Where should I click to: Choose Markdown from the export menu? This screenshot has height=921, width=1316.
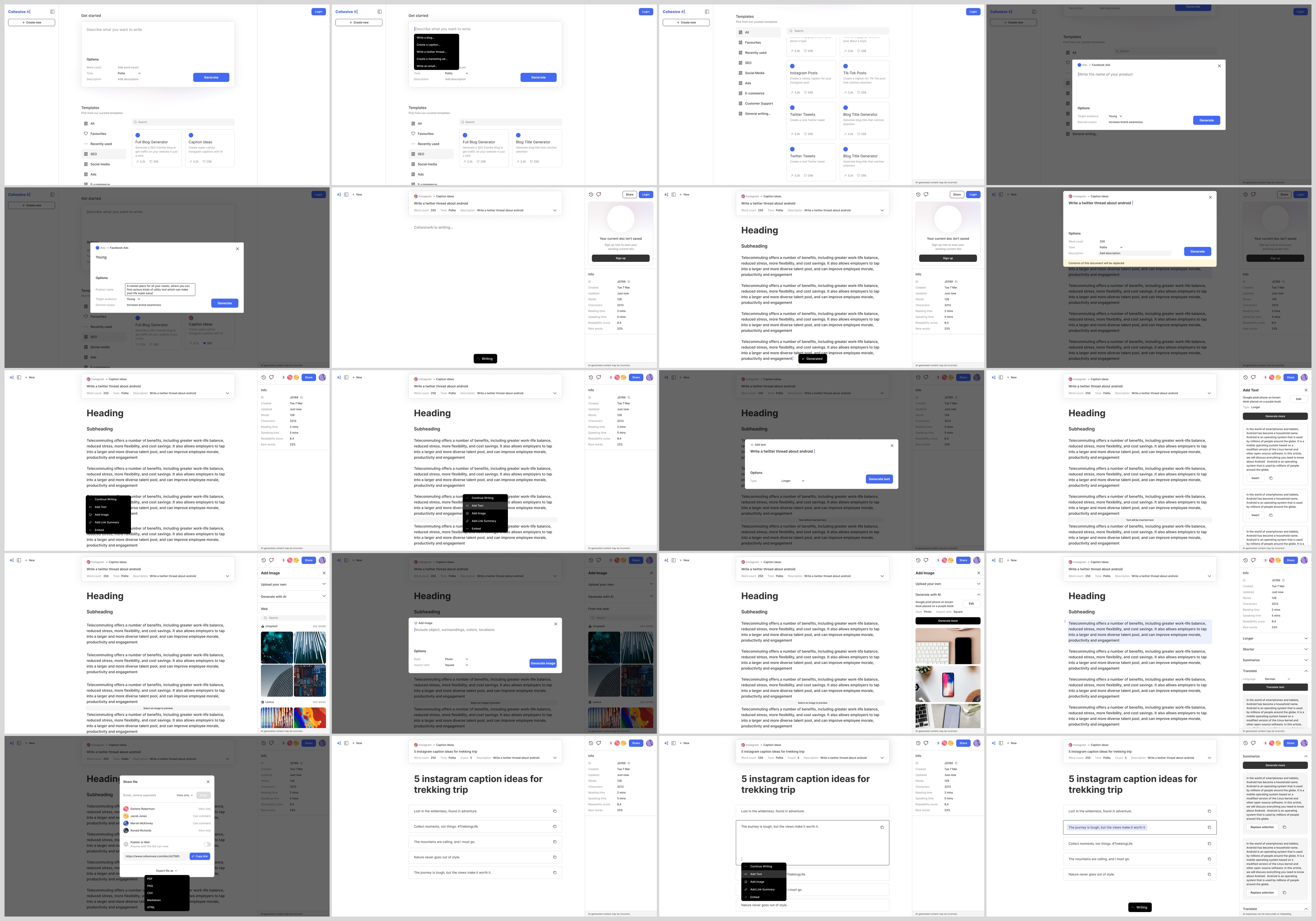pyautogui.click(x=154, y=900)
